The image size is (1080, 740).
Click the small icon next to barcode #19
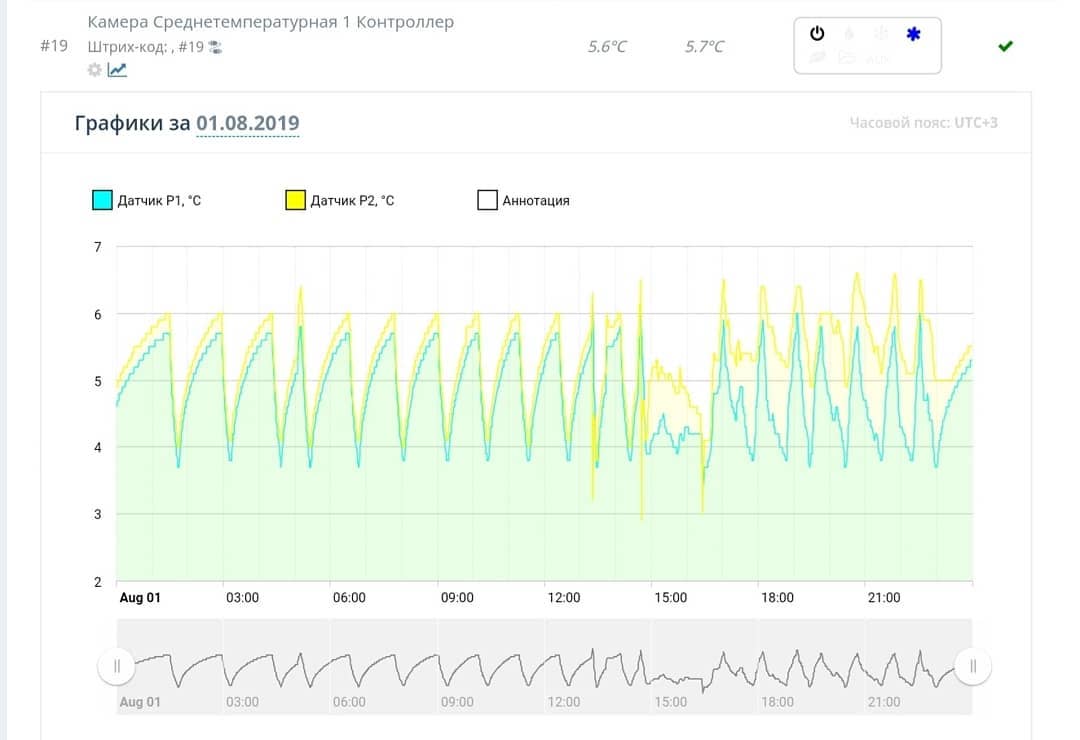[x=216, y=48]
